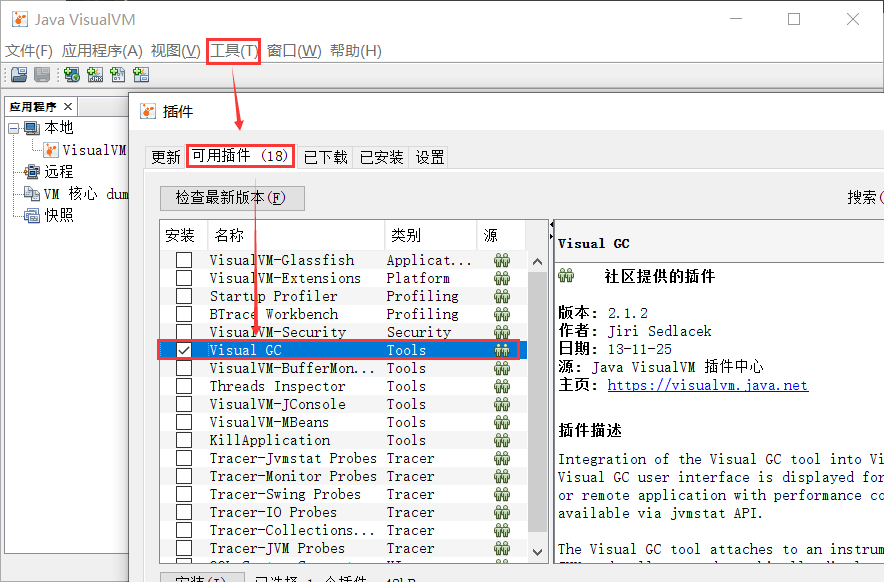
Task: Check the VisualVM-JConsole checkbox
Action: coord(184,404)
